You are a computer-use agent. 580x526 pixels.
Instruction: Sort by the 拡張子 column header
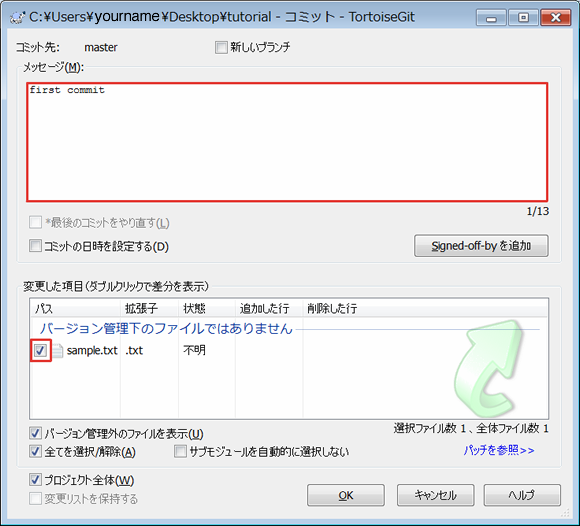point(149,308)
